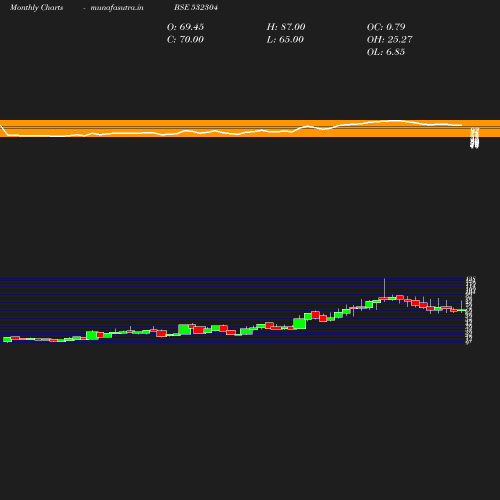Click the close value C: 70.00

tap(185, 39)
